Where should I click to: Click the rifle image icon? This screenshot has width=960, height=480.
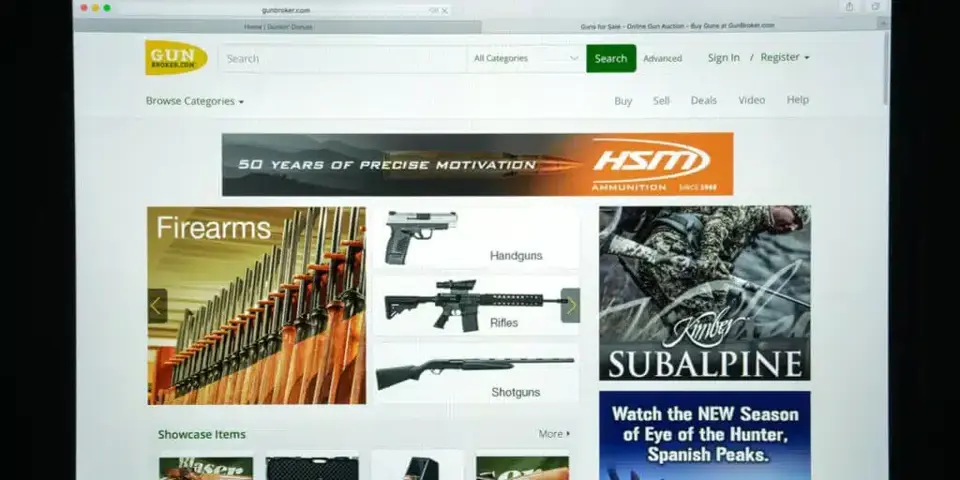coord(462,302)
